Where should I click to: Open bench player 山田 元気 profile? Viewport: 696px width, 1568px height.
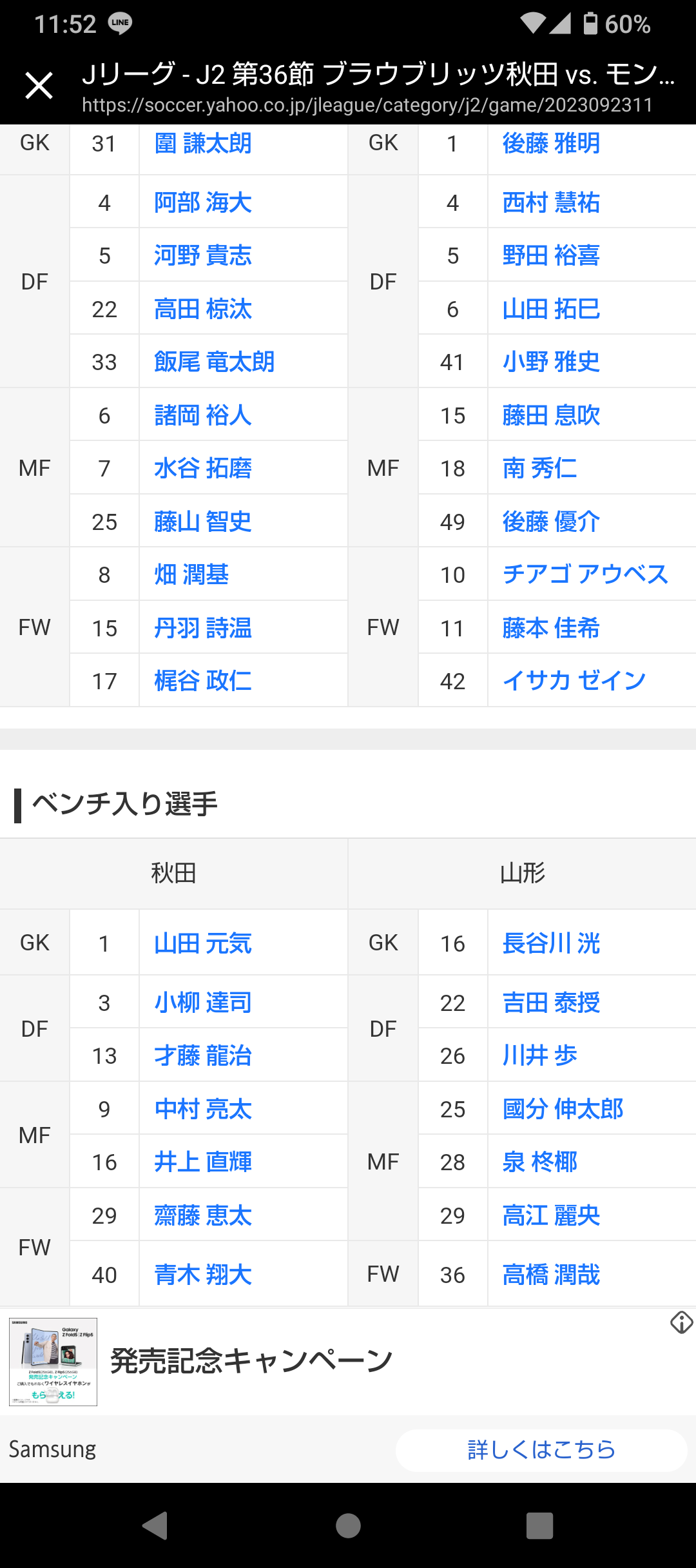click(203, 943)
